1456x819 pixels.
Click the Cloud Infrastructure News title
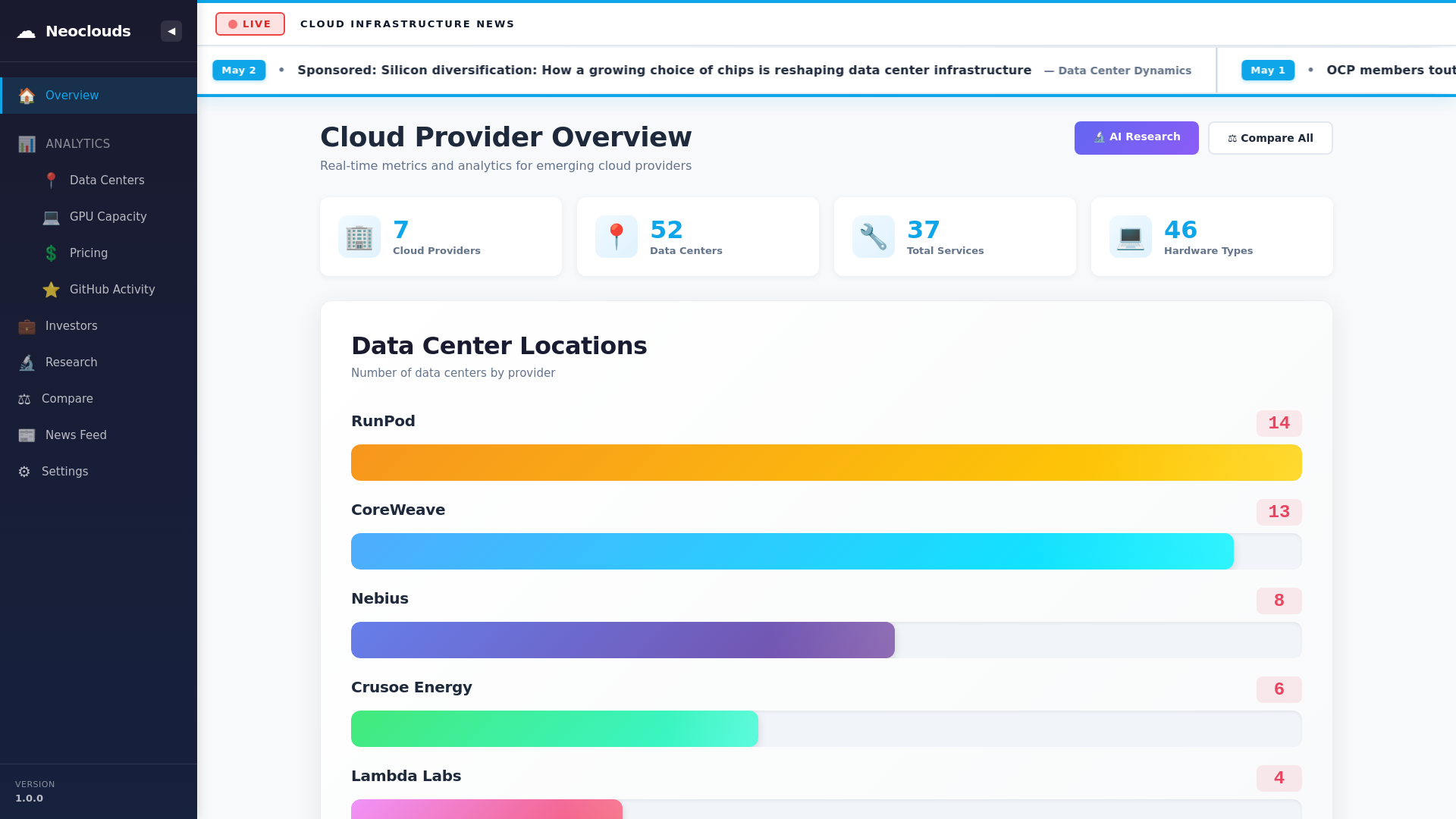click(x=407, y=24)
